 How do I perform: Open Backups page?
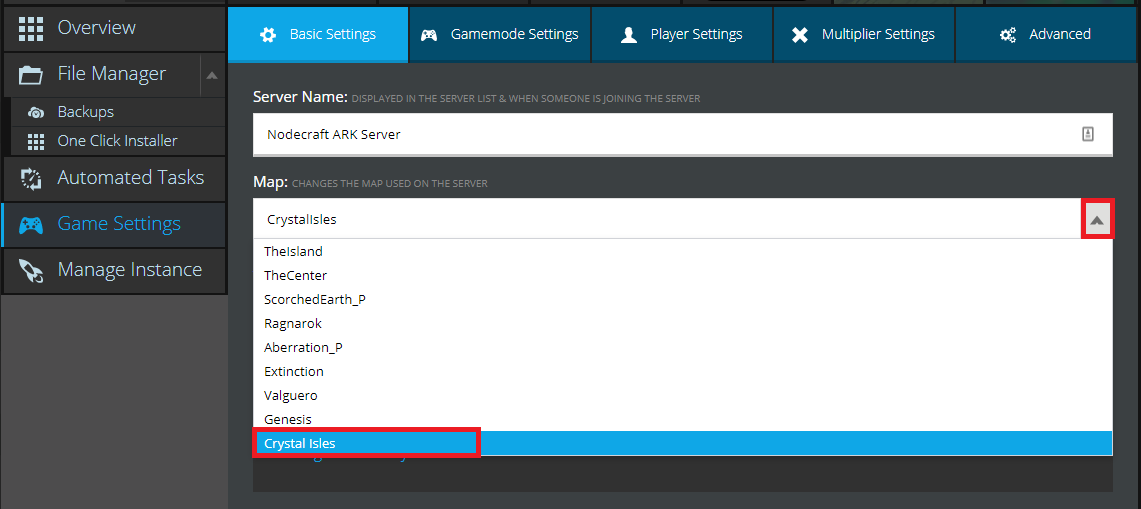[x=118, y=112]
